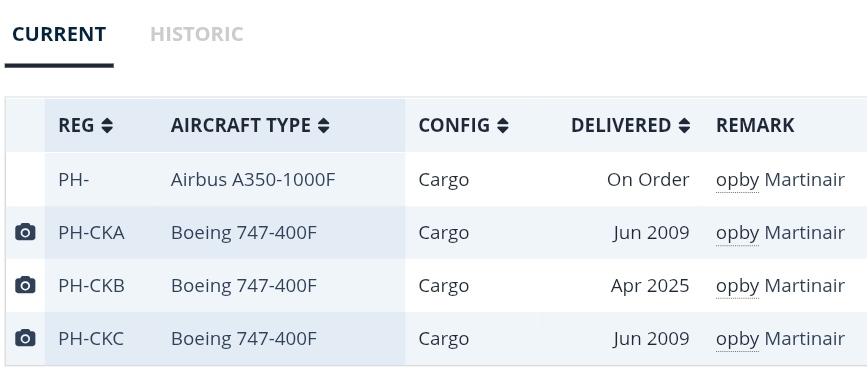Viewport: 867px width, 386px height.
Task: Select the PH-CKB registration cell
Action: (x=101, y=285)
